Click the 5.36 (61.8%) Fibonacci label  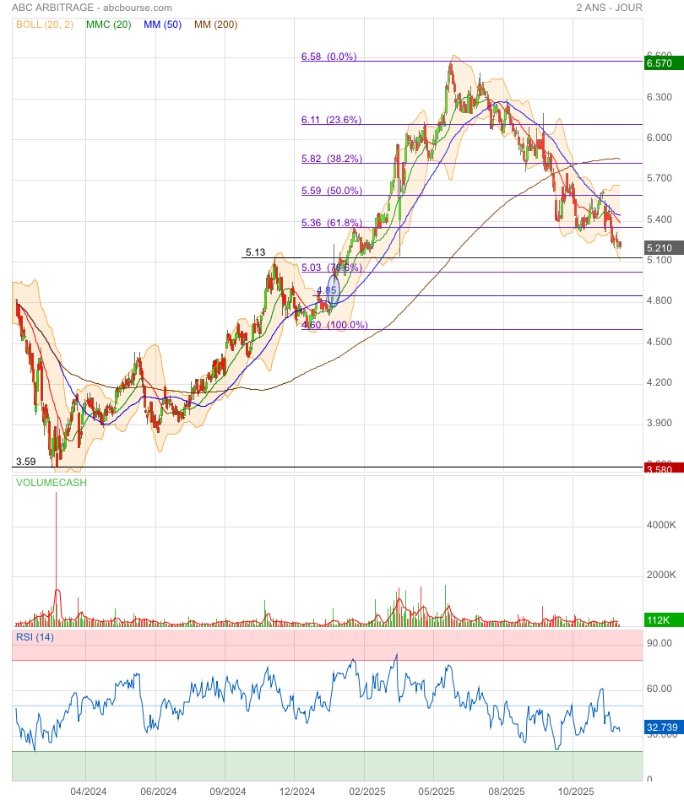332,223
